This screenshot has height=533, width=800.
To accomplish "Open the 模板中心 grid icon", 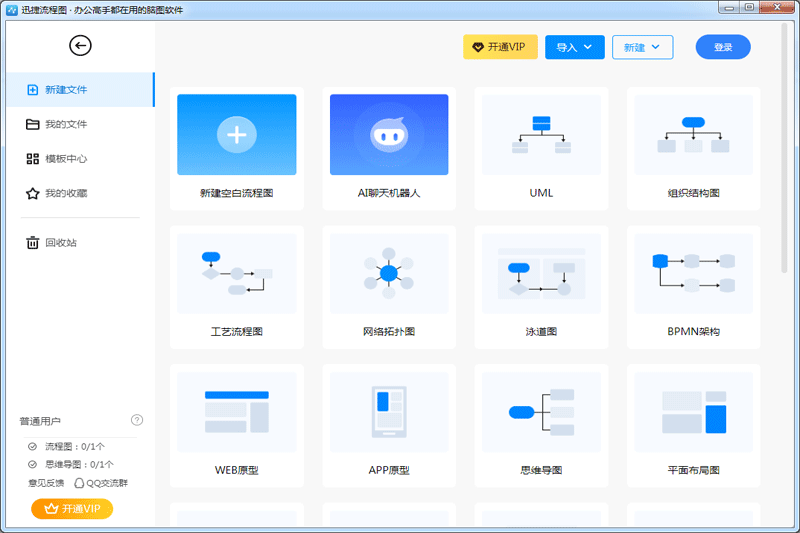I will coord(33,159).
